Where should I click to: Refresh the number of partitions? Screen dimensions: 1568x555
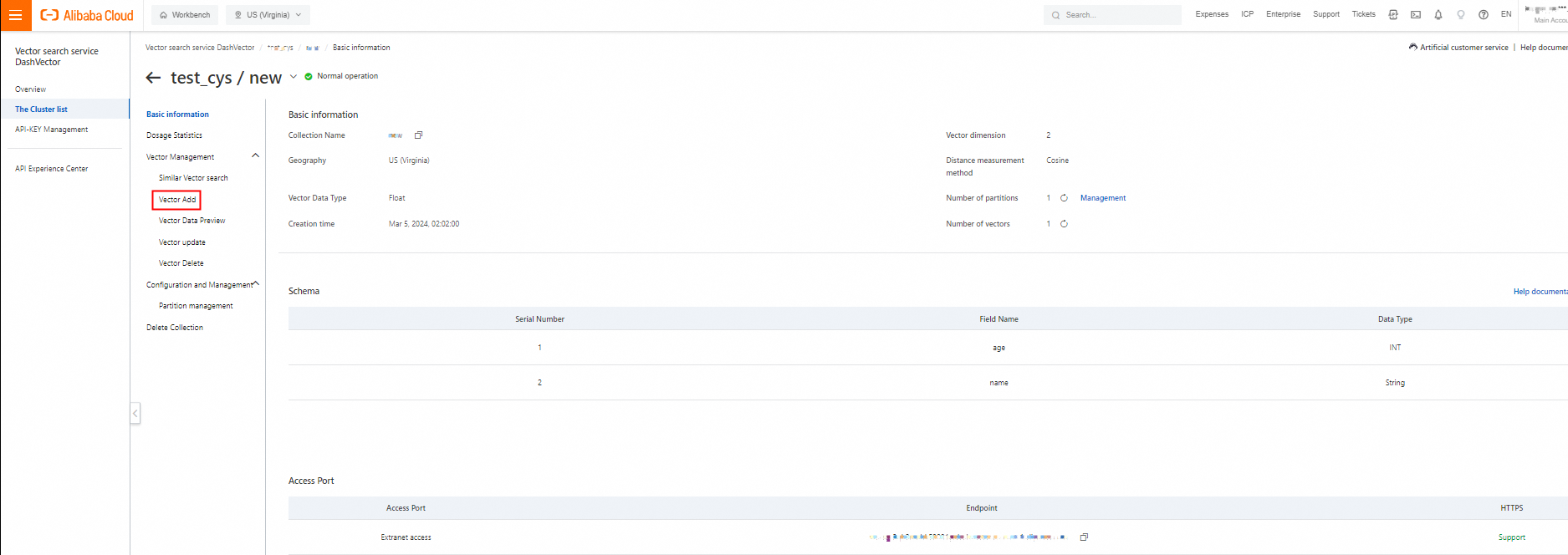[x=1064, y=198]
